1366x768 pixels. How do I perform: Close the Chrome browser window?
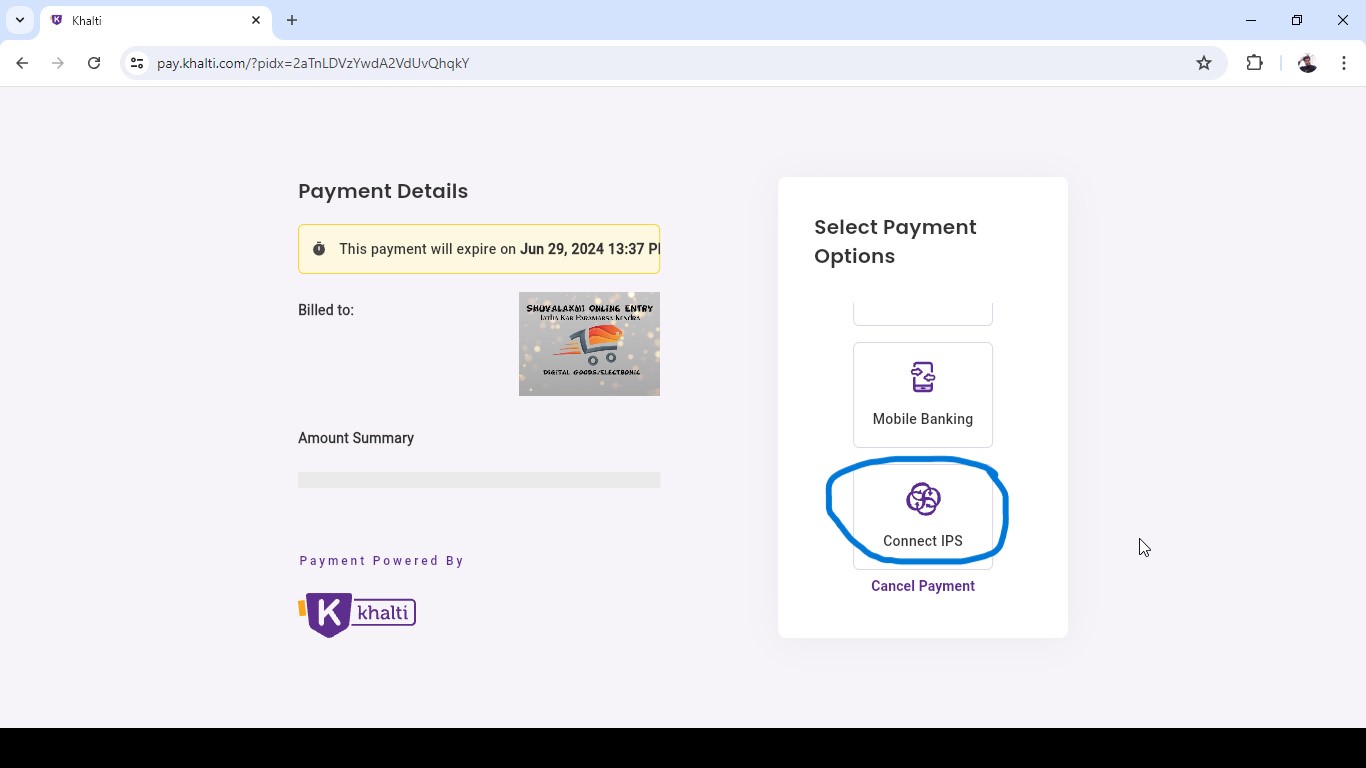click(x=1343, y=20)
